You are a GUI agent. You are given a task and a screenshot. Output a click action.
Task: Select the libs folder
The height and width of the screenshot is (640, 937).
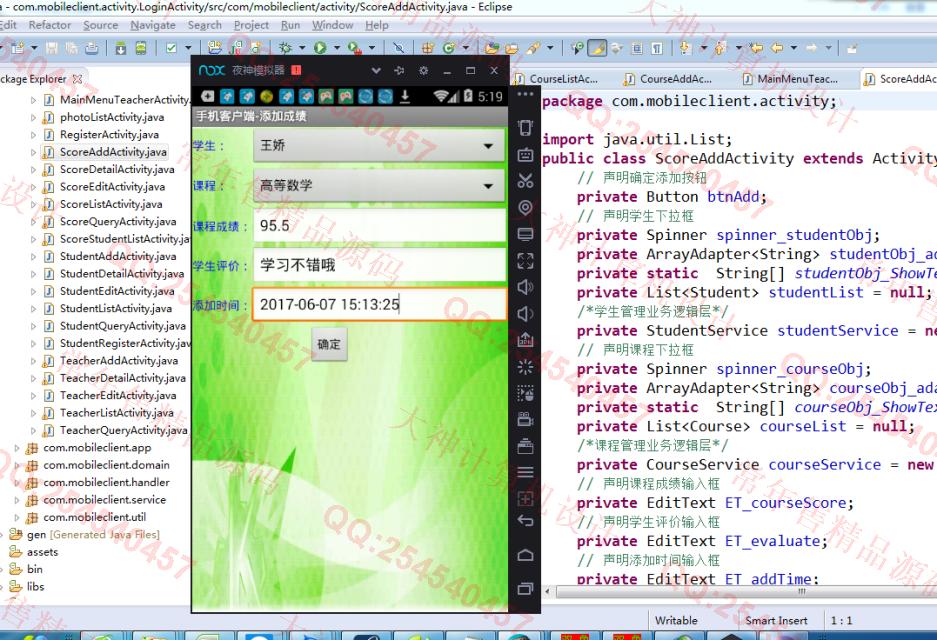[x=35, y=587]
